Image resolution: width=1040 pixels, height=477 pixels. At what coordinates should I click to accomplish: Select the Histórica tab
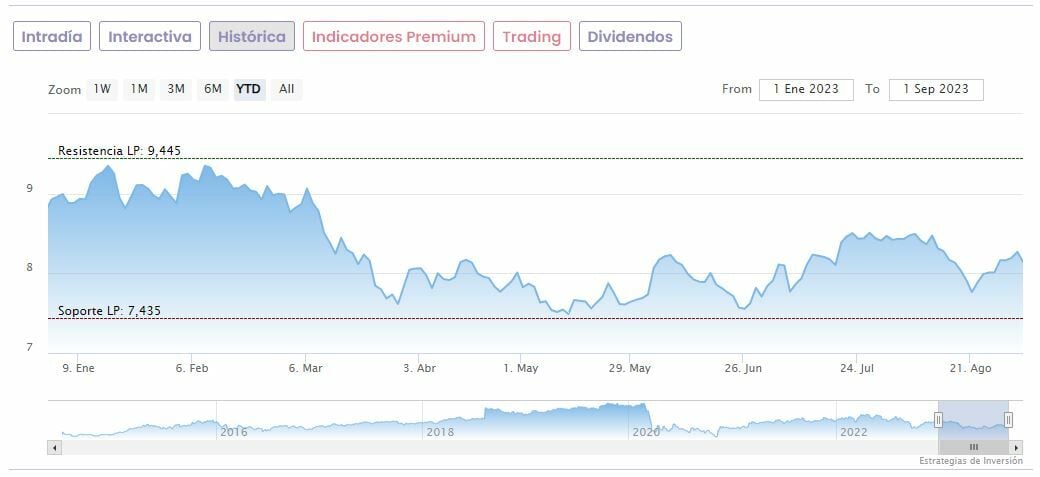click(252, 37)
